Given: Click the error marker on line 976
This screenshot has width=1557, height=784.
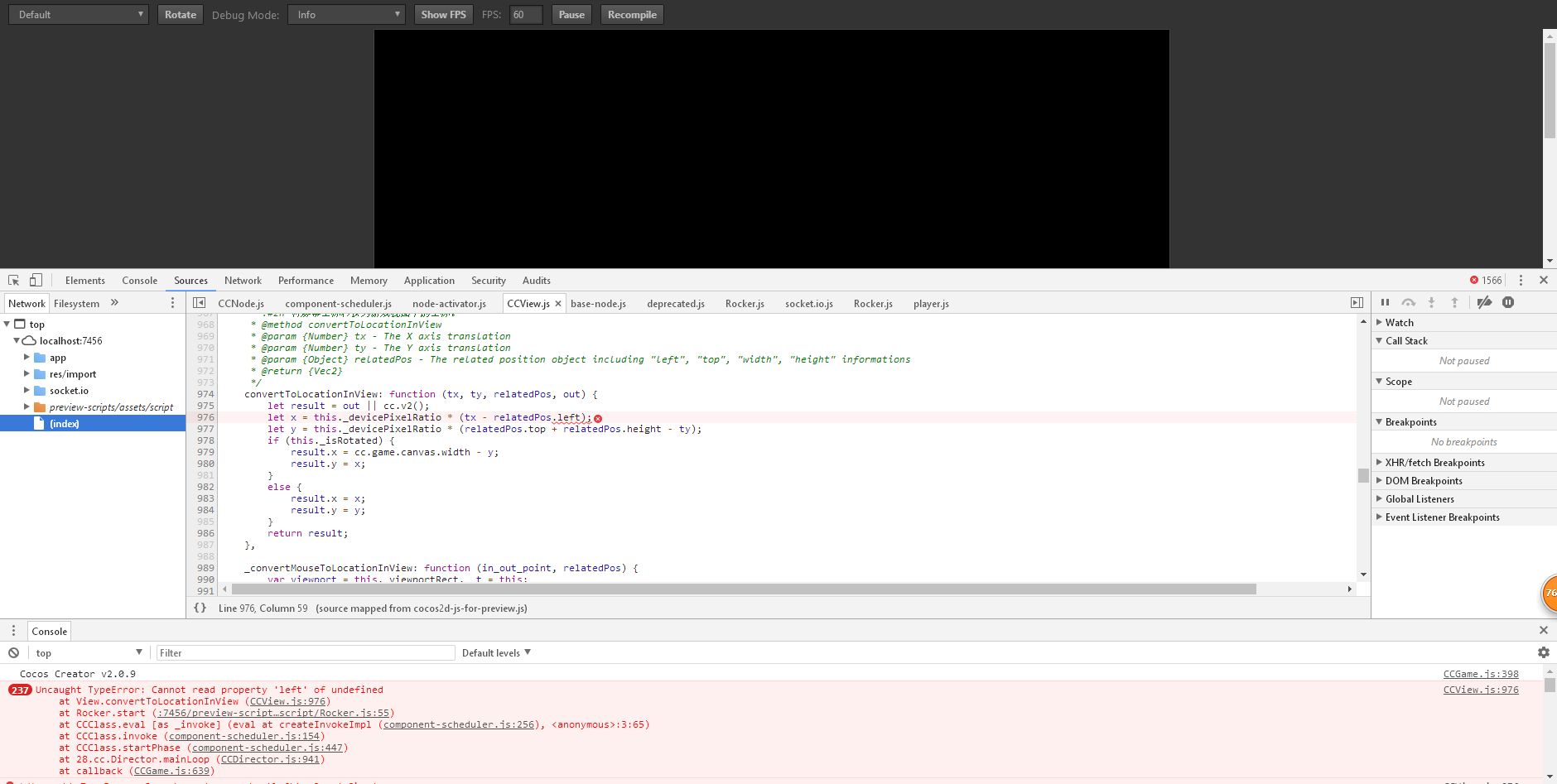Looking at the screenshot, I should [x=598, y=418].
